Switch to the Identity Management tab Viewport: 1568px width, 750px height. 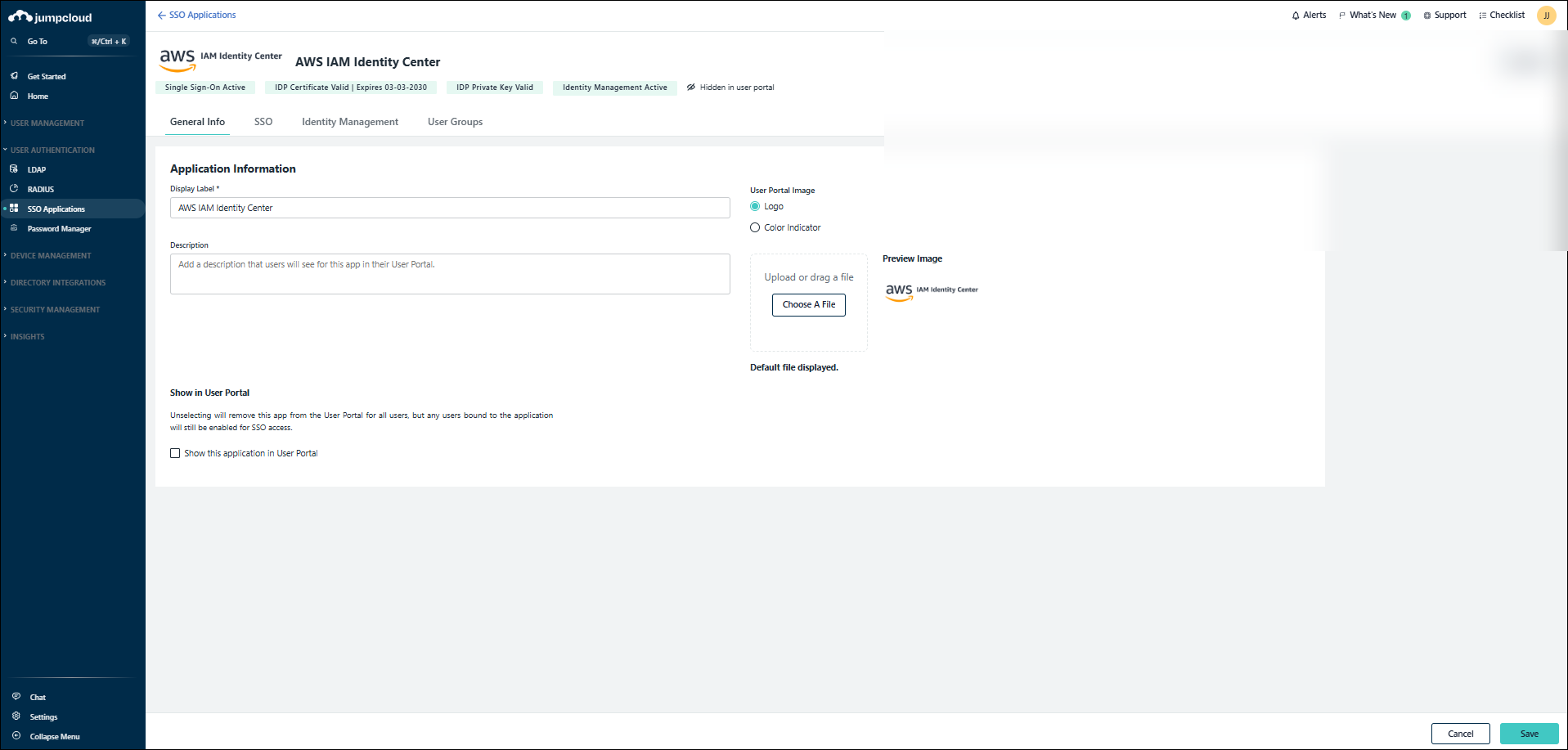(x=350, y=122)
